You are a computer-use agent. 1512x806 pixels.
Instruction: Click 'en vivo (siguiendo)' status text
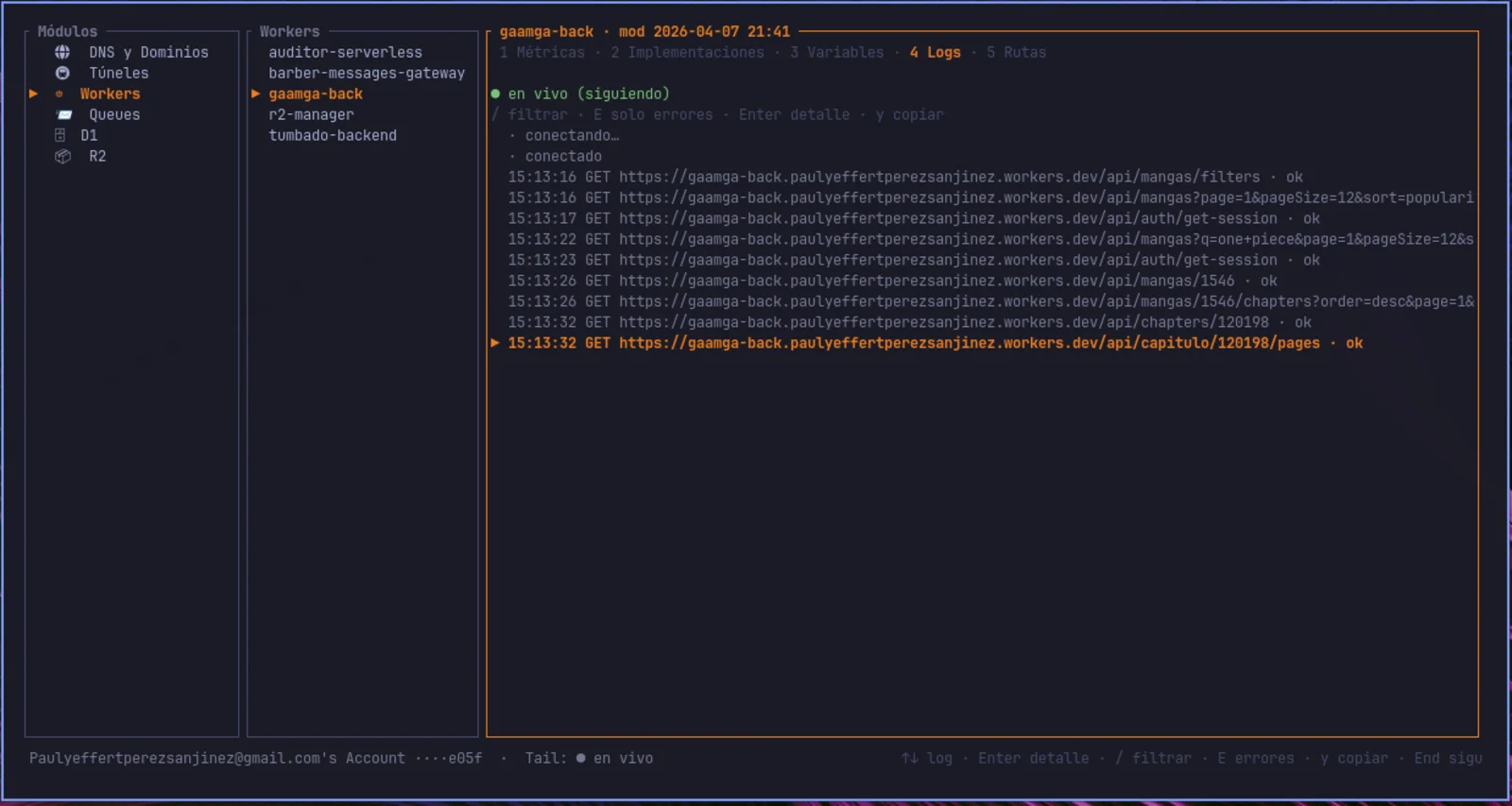[x=589, y=94]
